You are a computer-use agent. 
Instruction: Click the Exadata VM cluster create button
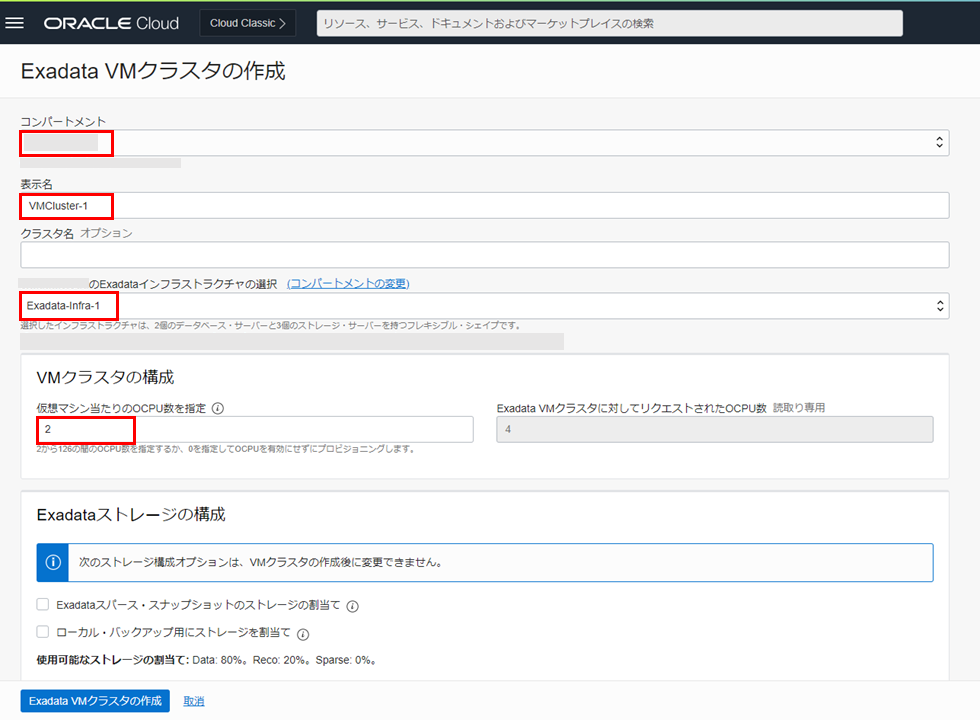[x=95, y=701]
